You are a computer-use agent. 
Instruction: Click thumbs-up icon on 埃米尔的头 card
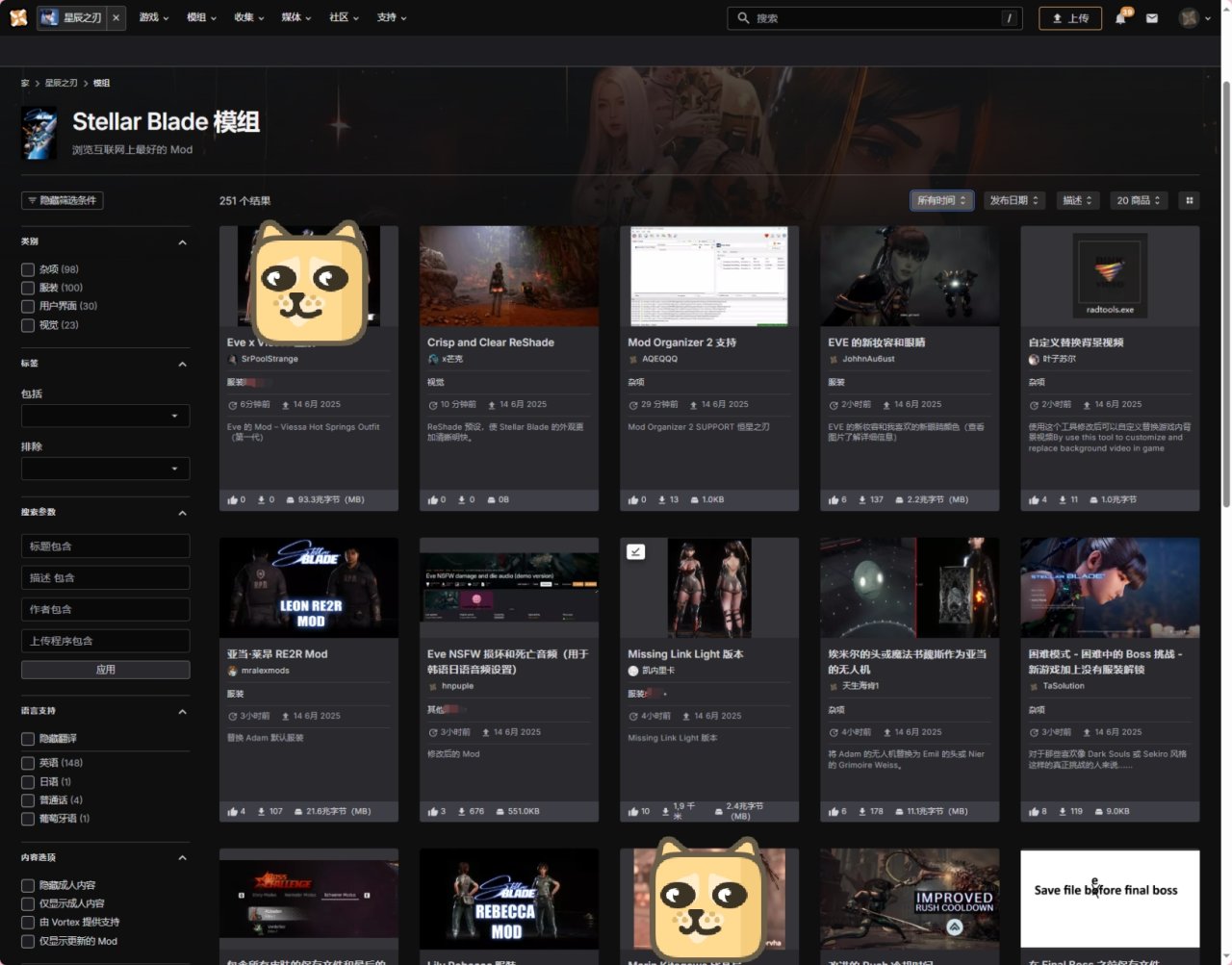click(x=834, y=812)
